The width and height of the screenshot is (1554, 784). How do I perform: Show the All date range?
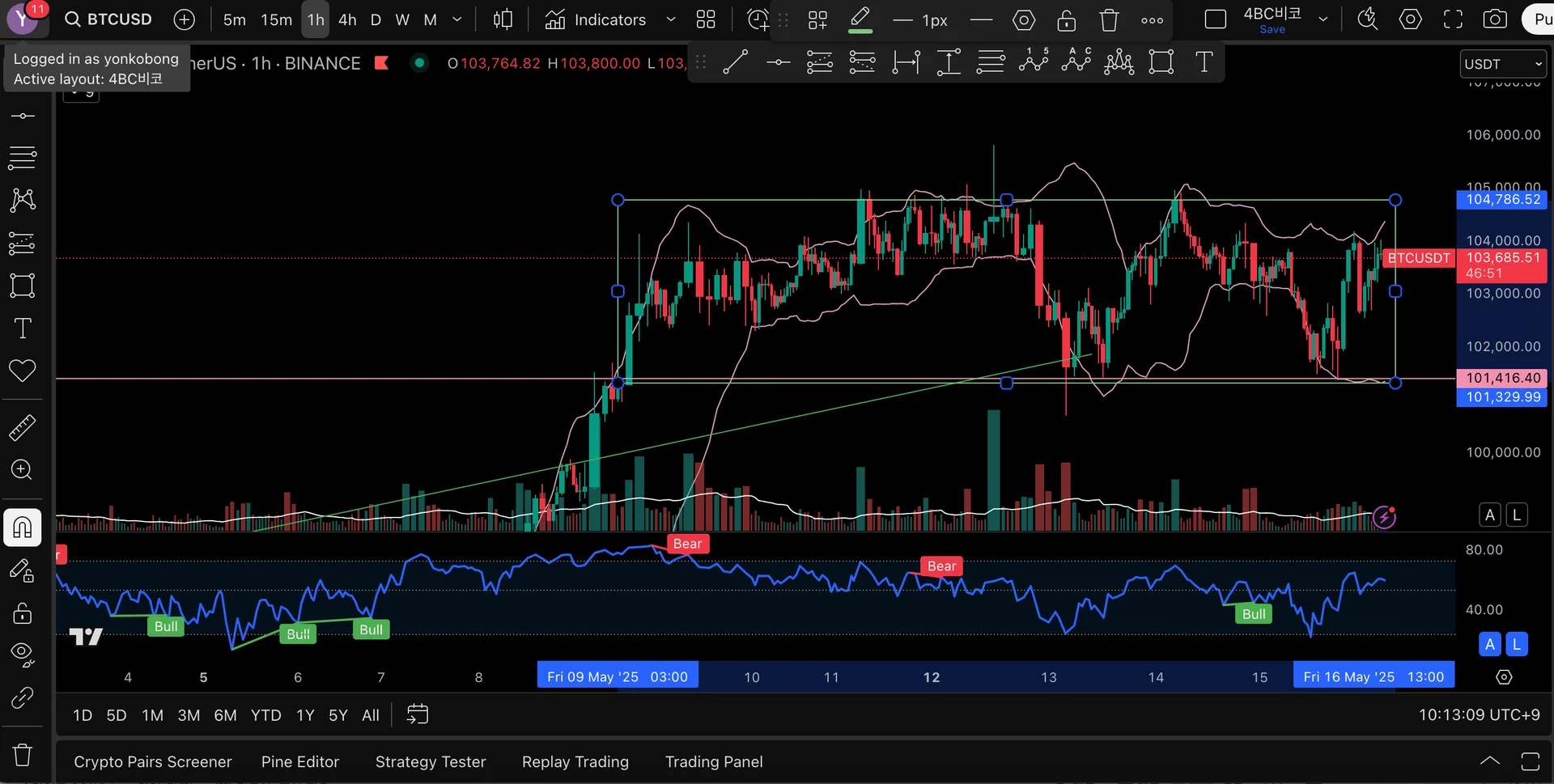point(371,715)
